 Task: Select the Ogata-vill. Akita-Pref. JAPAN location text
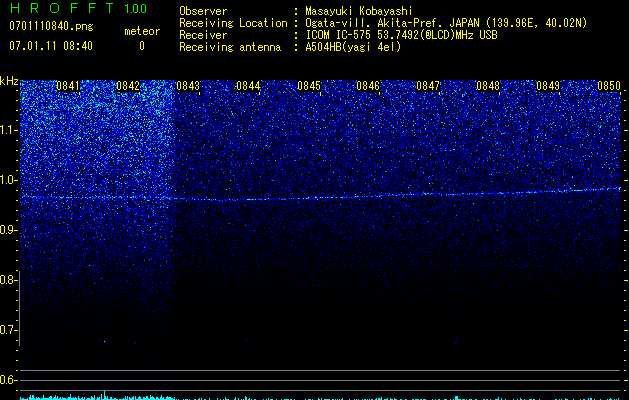click(x=446, y=23)
